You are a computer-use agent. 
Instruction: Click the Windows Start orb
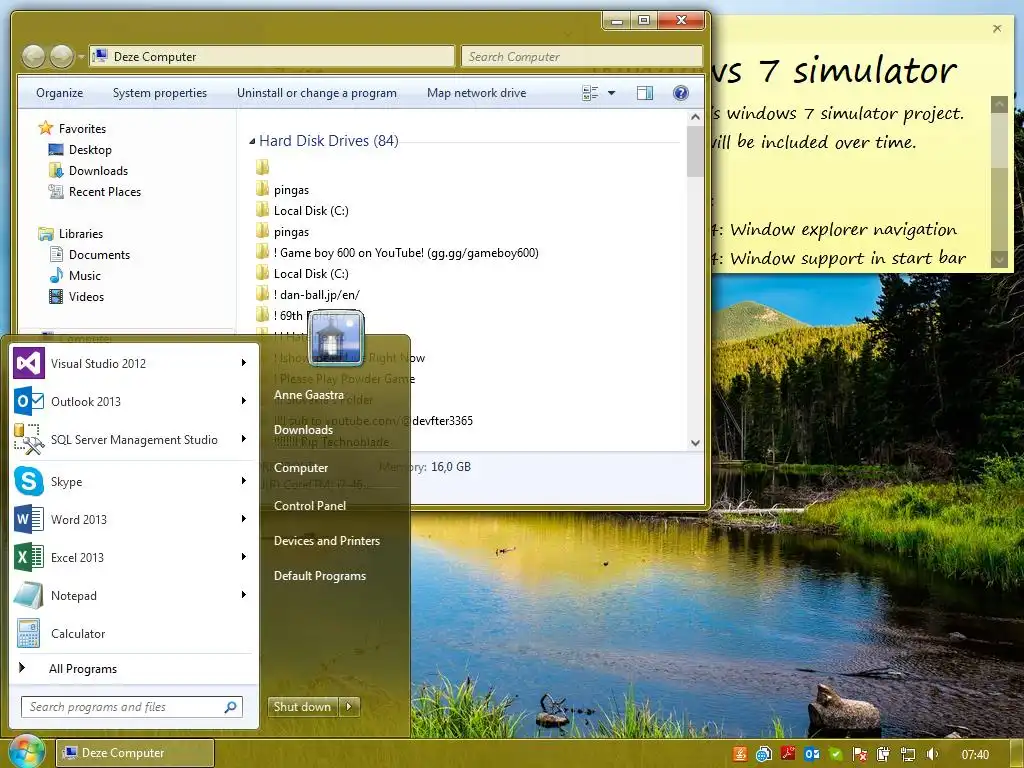click(x=25, y=752)
